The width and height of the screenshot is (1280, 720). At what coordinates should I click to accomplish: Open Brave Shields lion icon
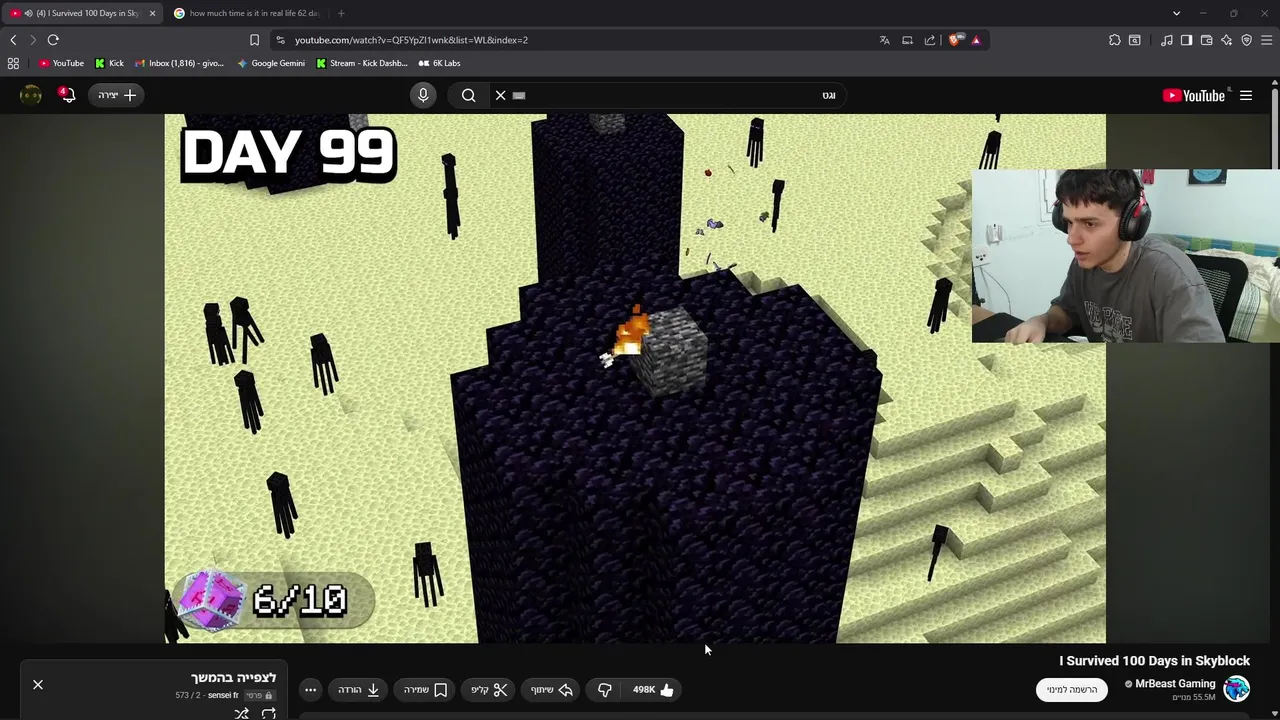click(x=954, y=40)
